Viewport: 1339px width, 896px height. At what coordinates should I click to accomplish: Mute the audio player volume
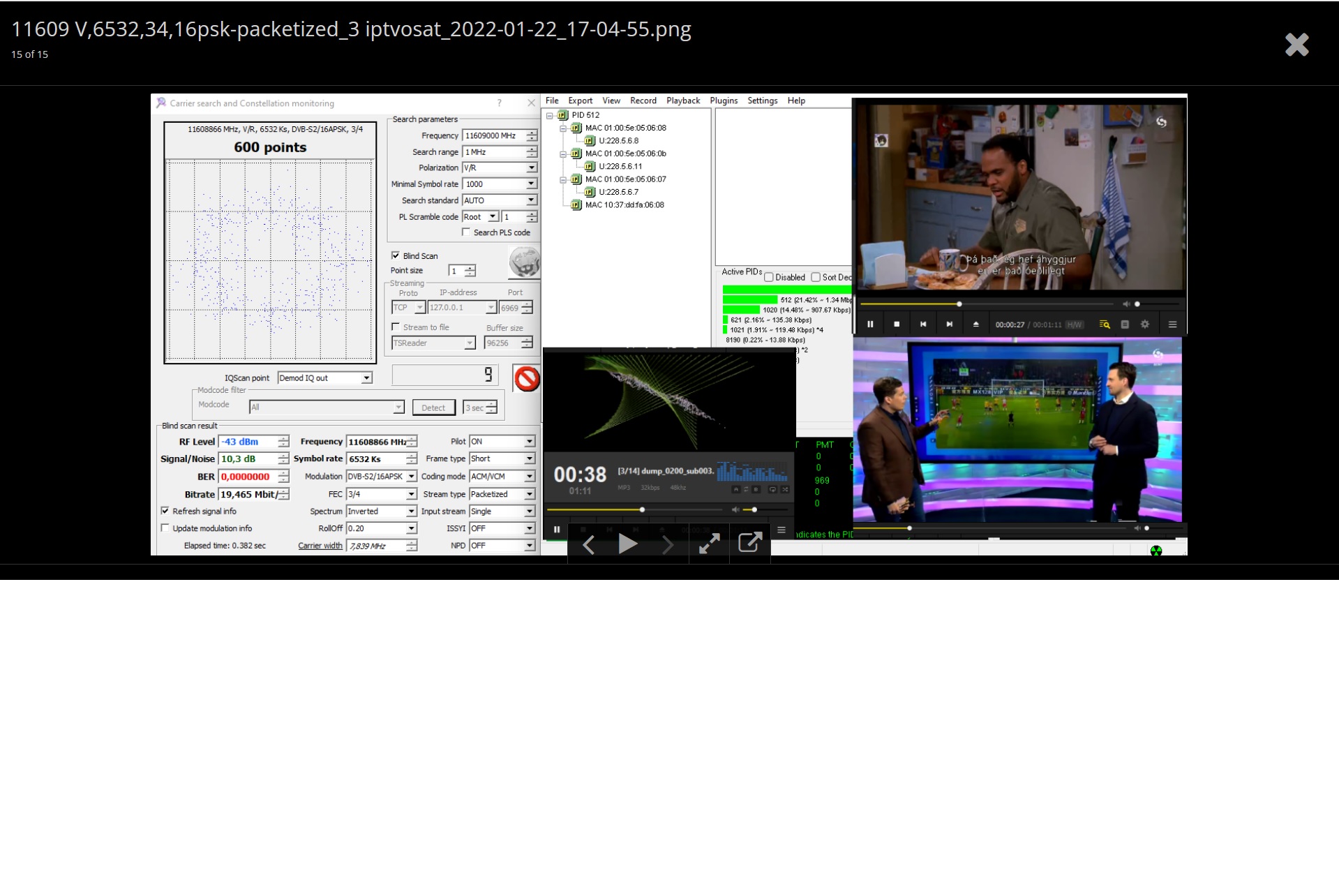click(x=735, y=510)
